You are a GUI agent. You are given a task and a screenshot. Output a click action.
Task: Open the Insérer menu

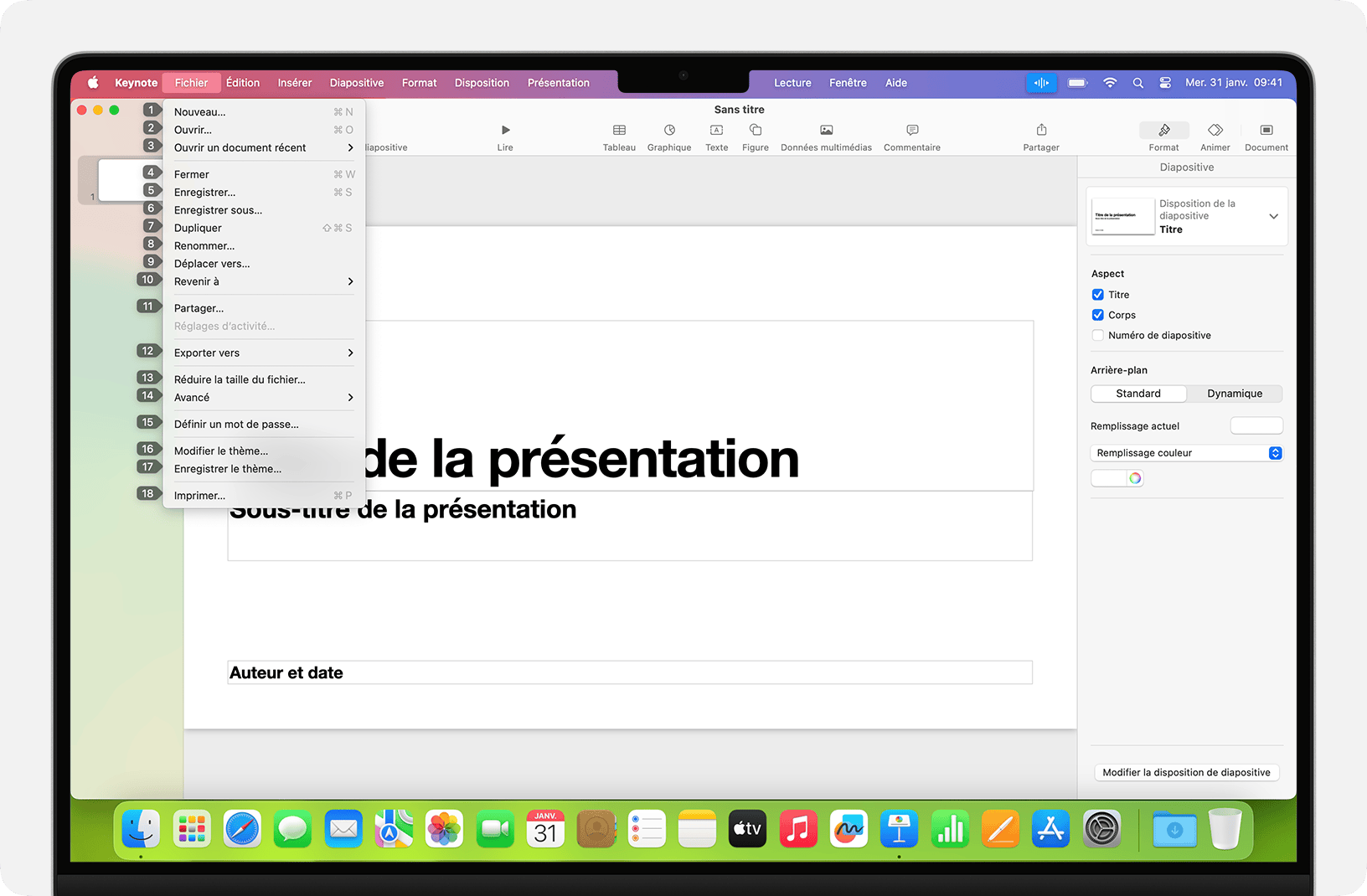[x=295, y=83]
